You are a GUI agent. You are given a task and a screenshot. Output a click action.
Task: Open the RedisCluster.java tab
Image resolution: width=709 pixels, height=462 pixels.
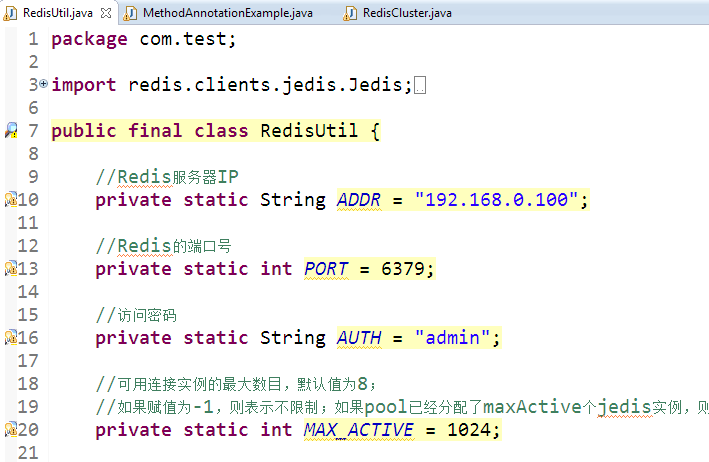point(407,13)
